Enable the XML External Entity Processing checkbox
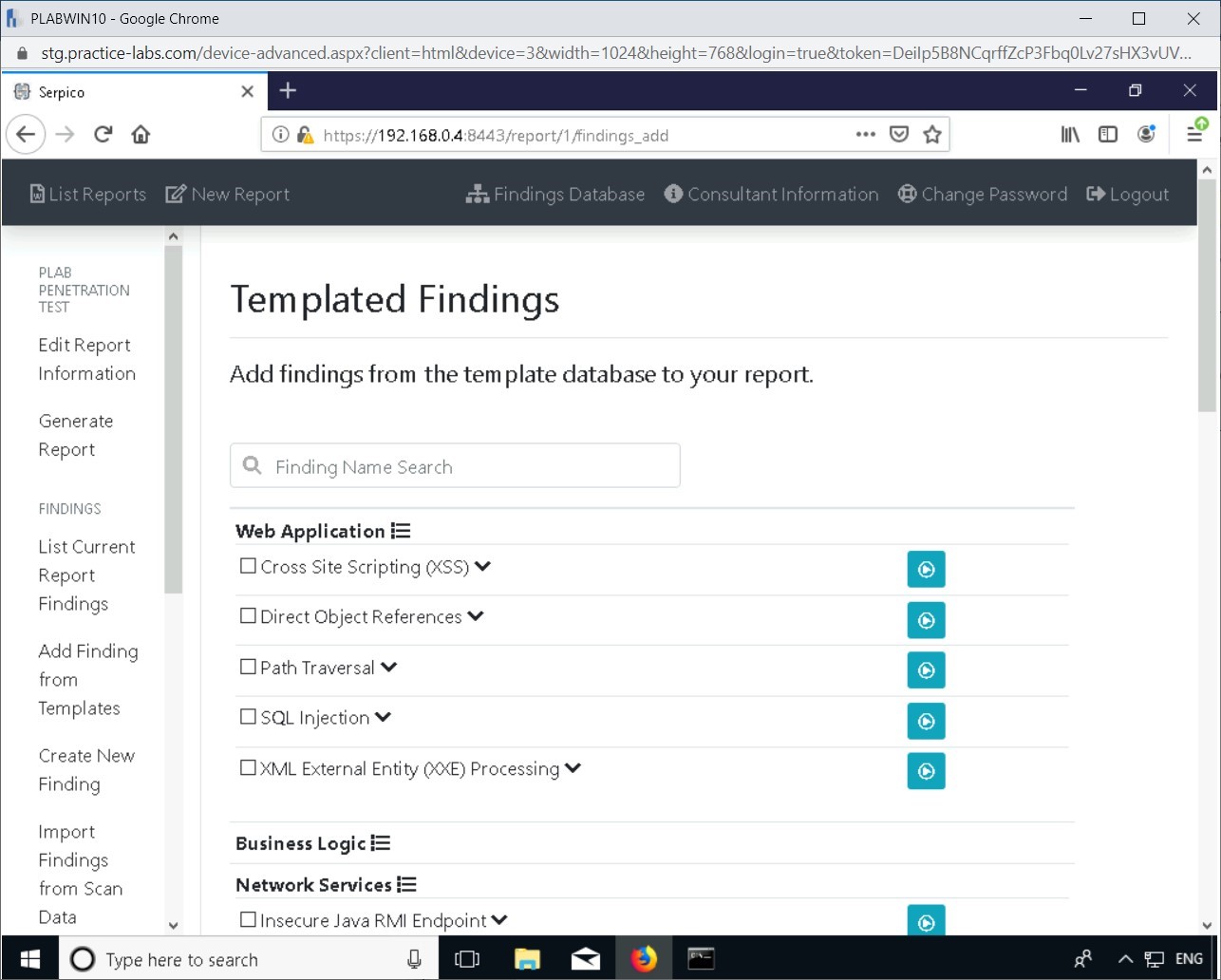 click(248, 767)
